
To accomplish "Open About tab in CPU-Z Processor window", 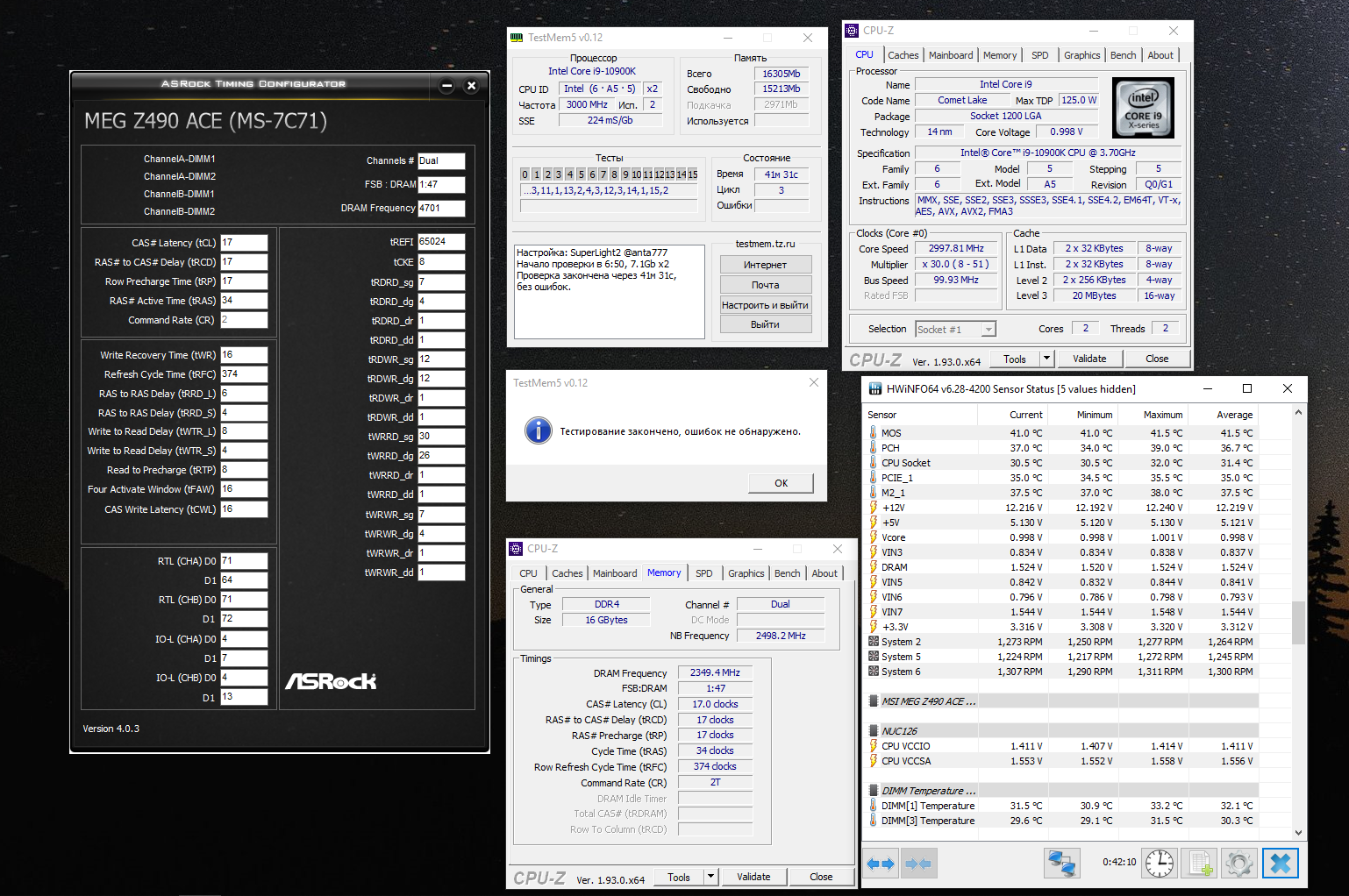I will [1160, 55].
